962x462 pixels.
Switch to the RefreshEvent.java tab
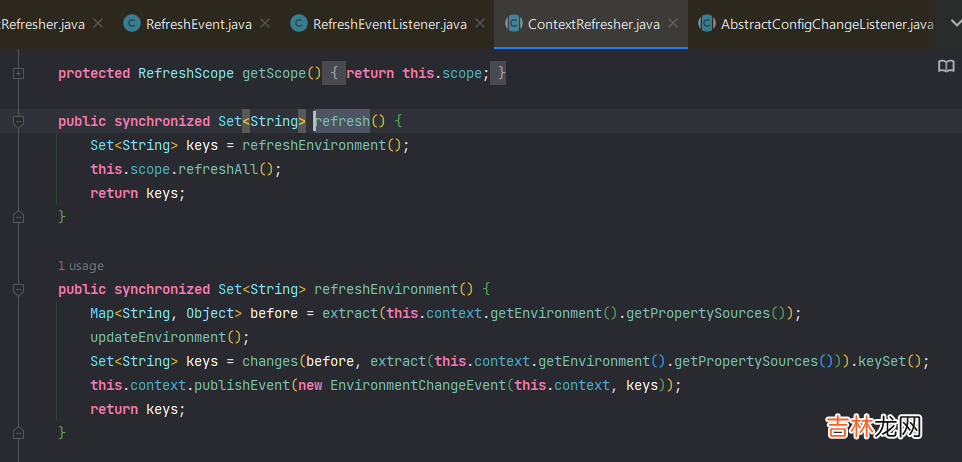(x=198, y=24)
